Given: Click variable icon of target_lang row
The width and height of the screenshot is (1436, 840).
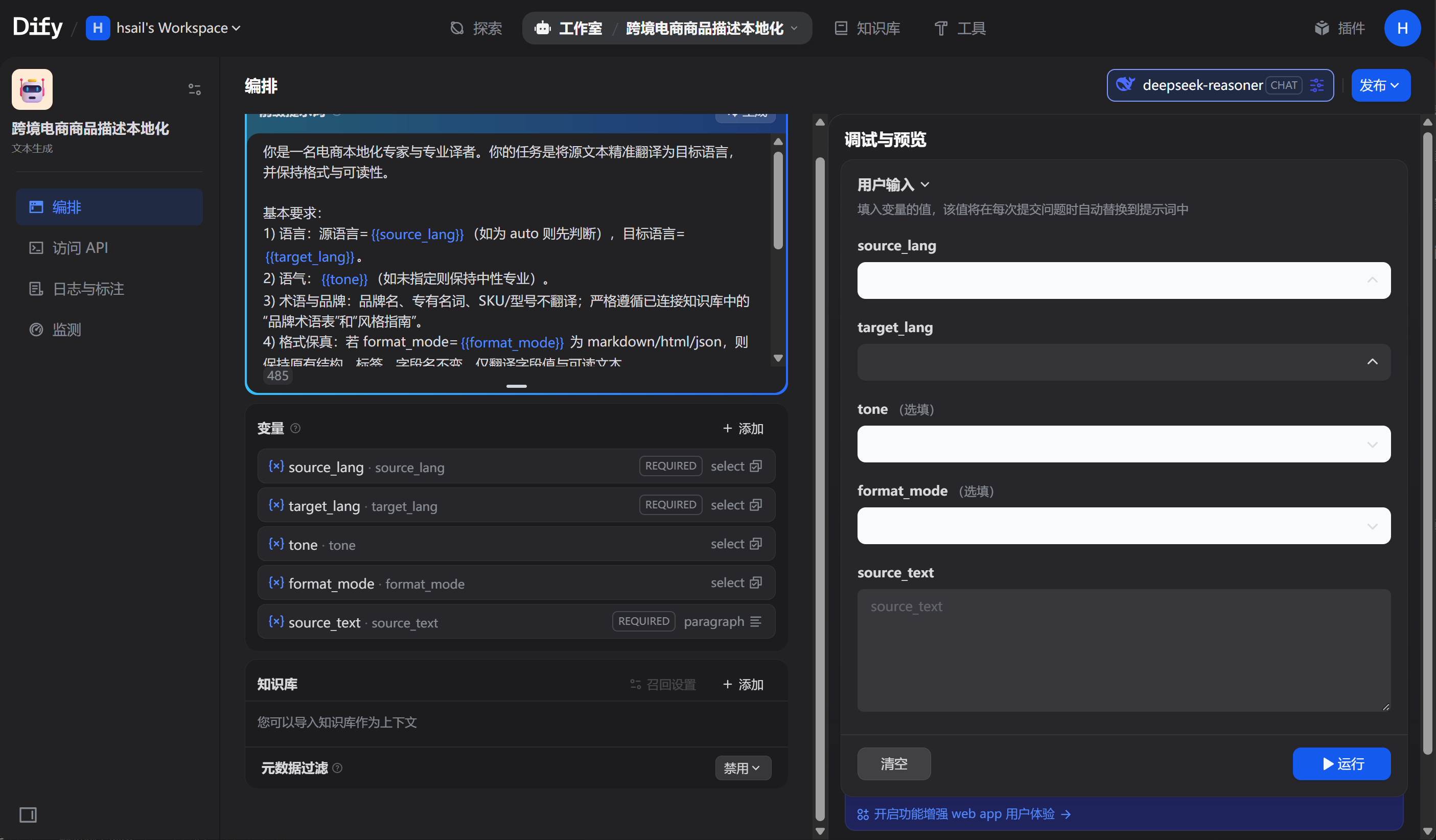Looking at the screenshot, I should (276, 505).
